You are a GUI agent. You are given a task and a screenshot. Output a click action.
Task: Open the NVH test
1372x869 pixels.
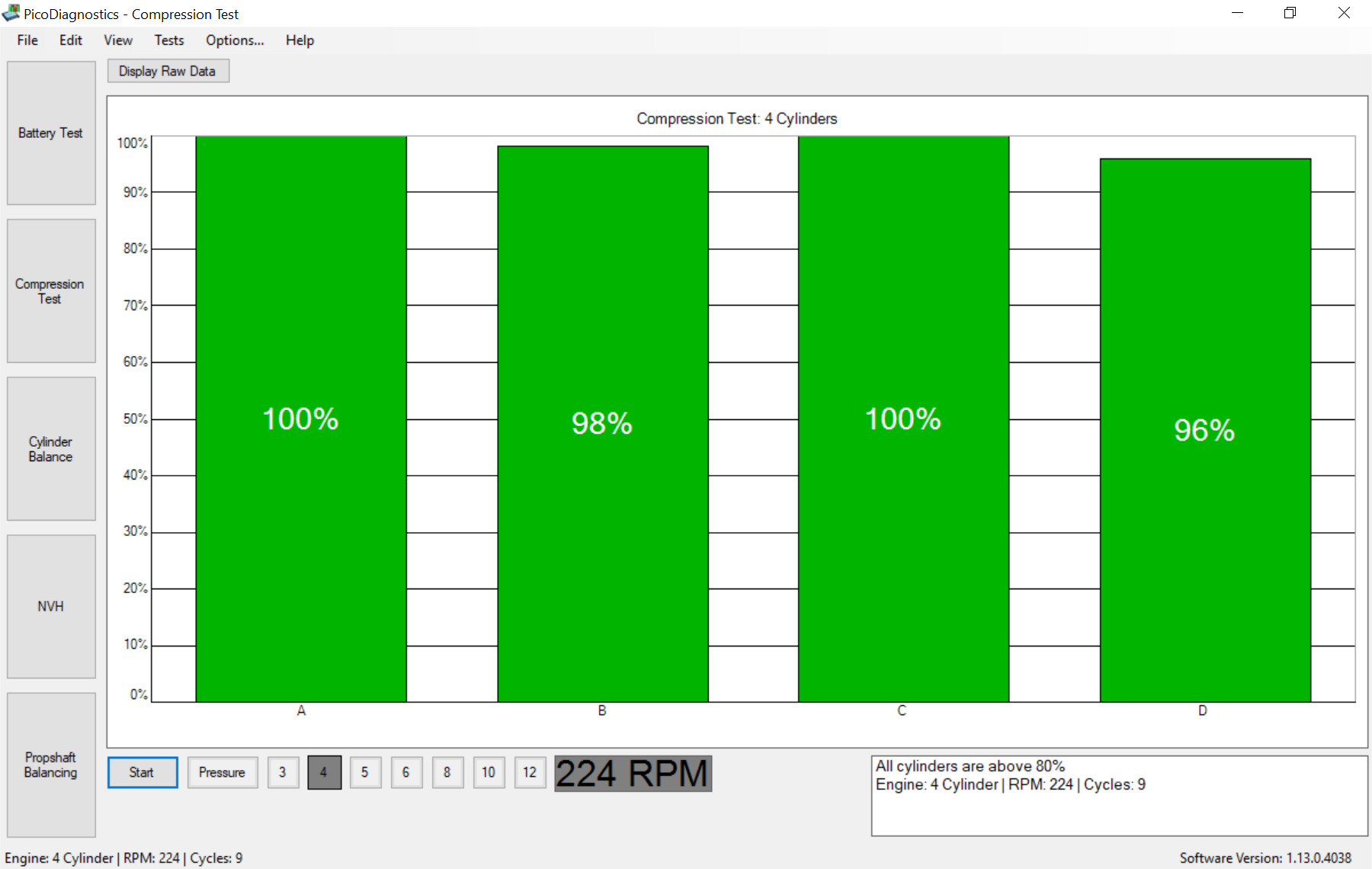[51, 606]
